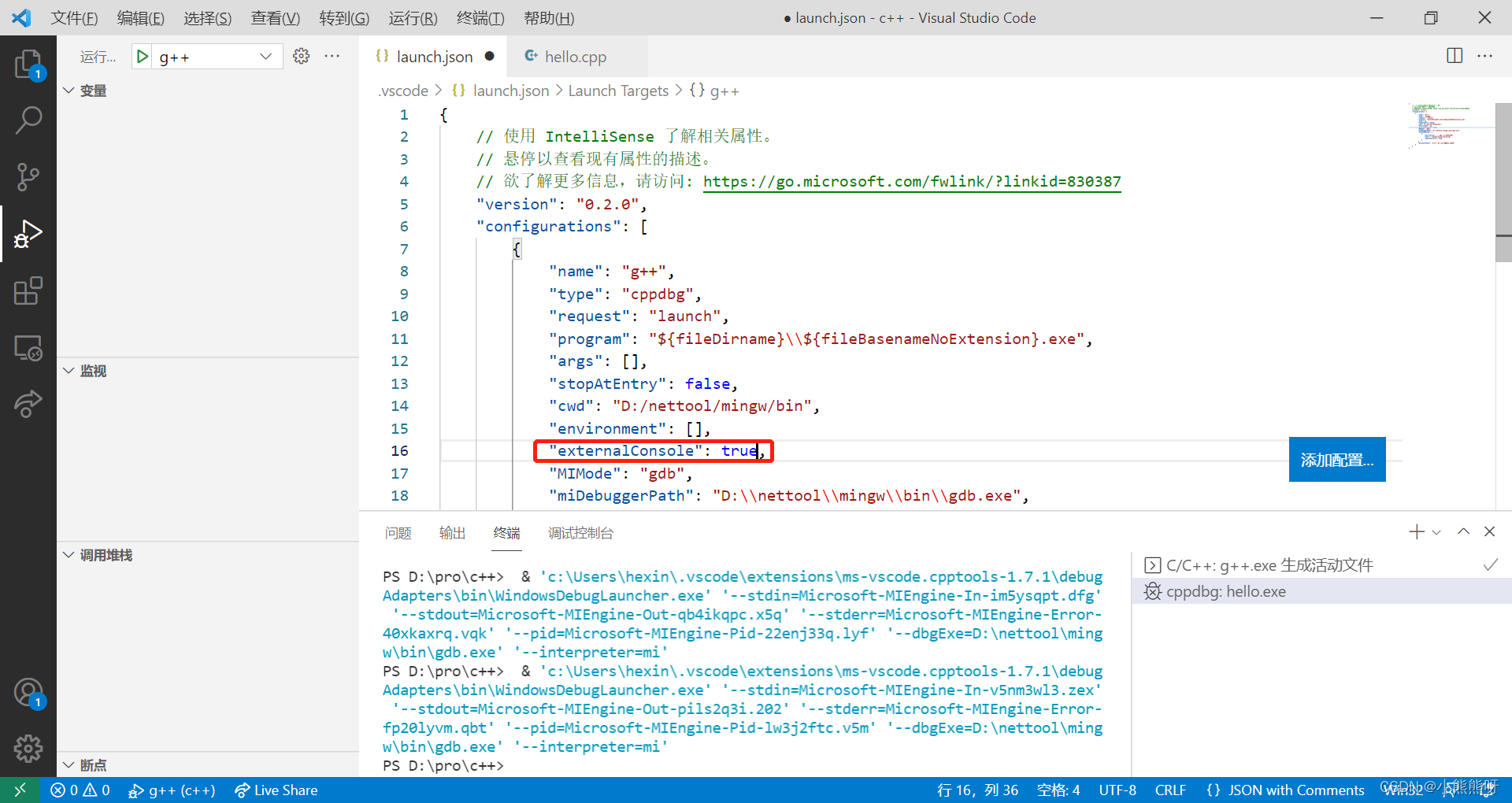This screenshot has height=803, width=1512.
Task: Click line number 16 in gutter
Action: 399,451
